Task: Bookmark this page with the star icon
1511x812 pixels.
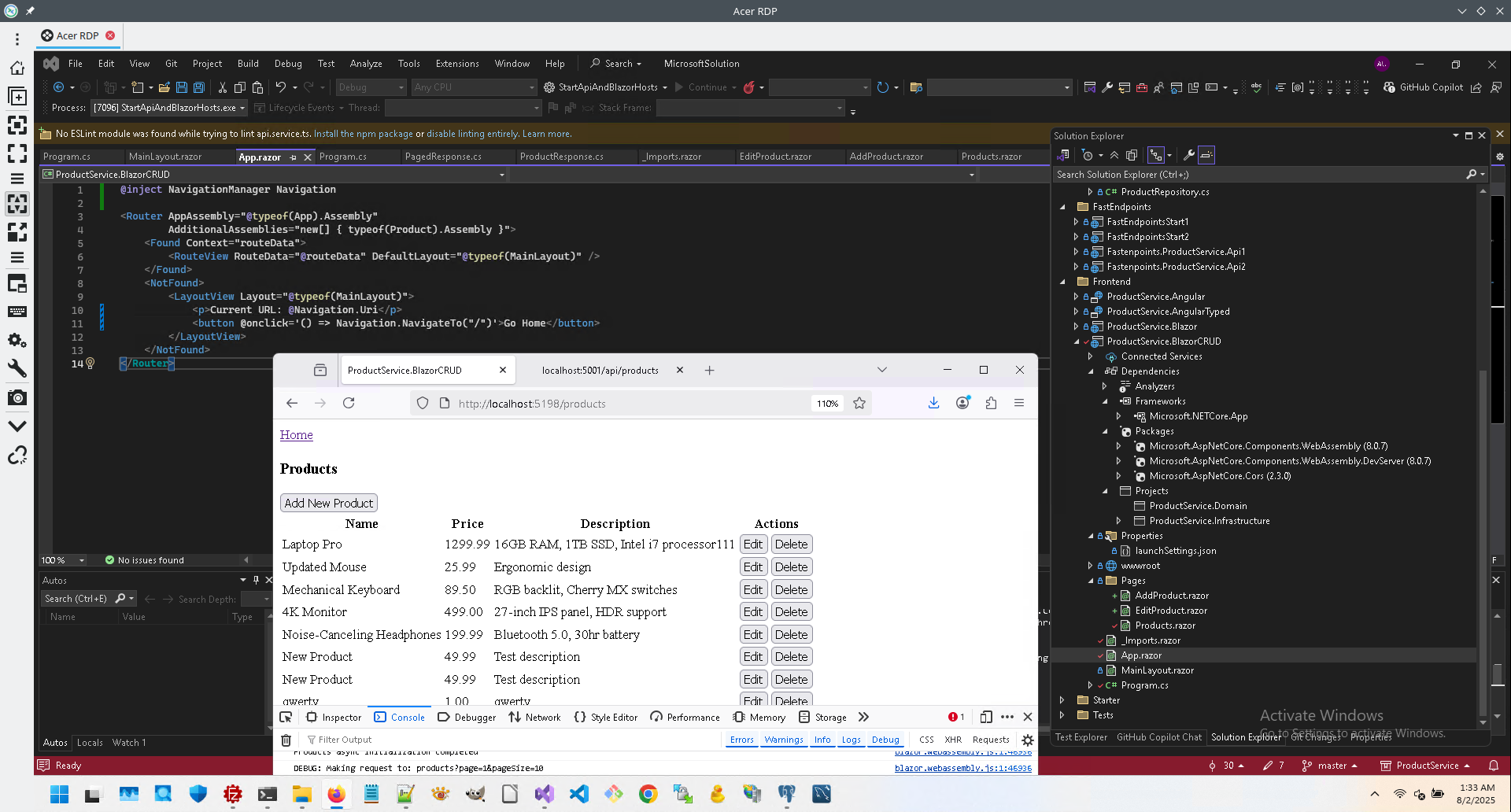Action: pyautogui.click(x=859, y=403)
